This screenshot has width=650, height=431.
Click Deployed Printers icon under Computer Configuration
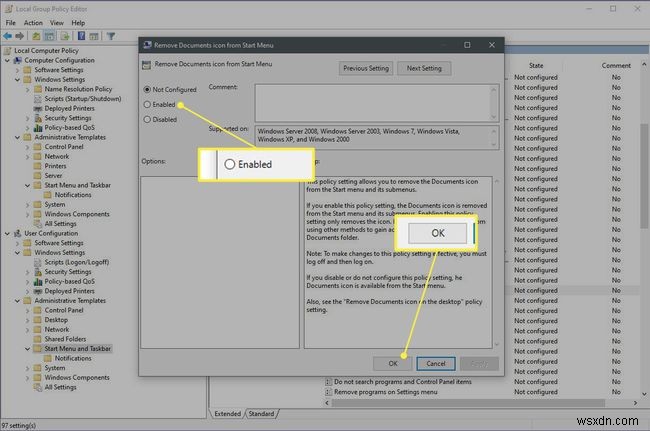coord(38,109)
